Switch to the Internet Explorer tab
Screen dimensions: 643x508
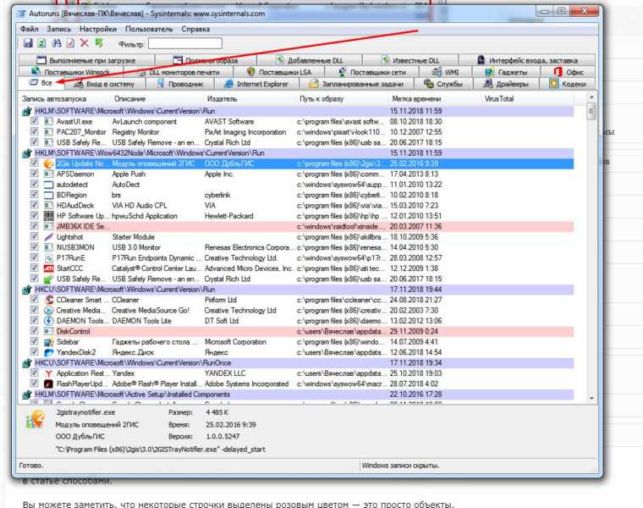(257, 84)
